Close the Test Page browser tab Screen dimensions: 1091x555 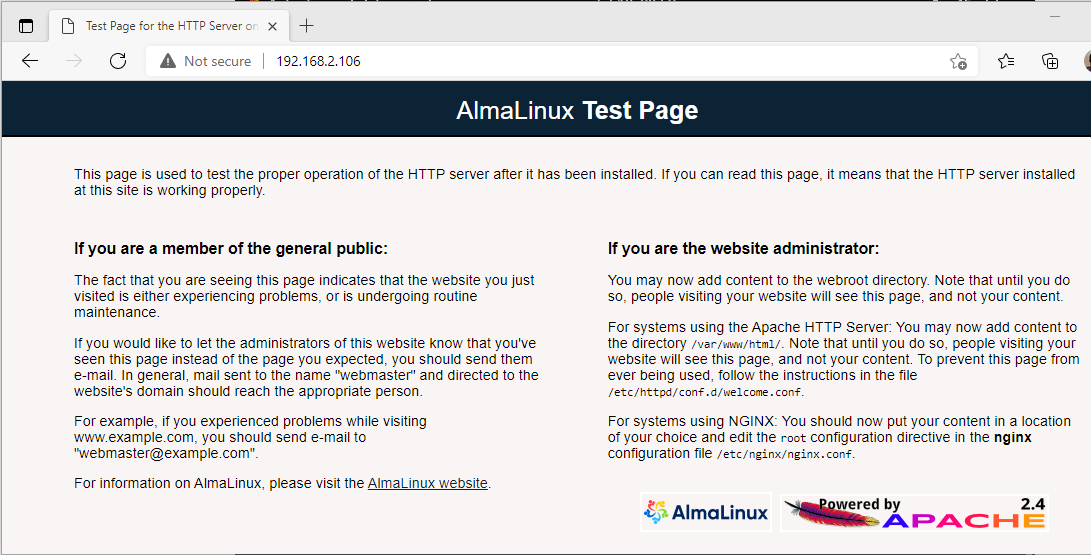click(x=273, y=26)
